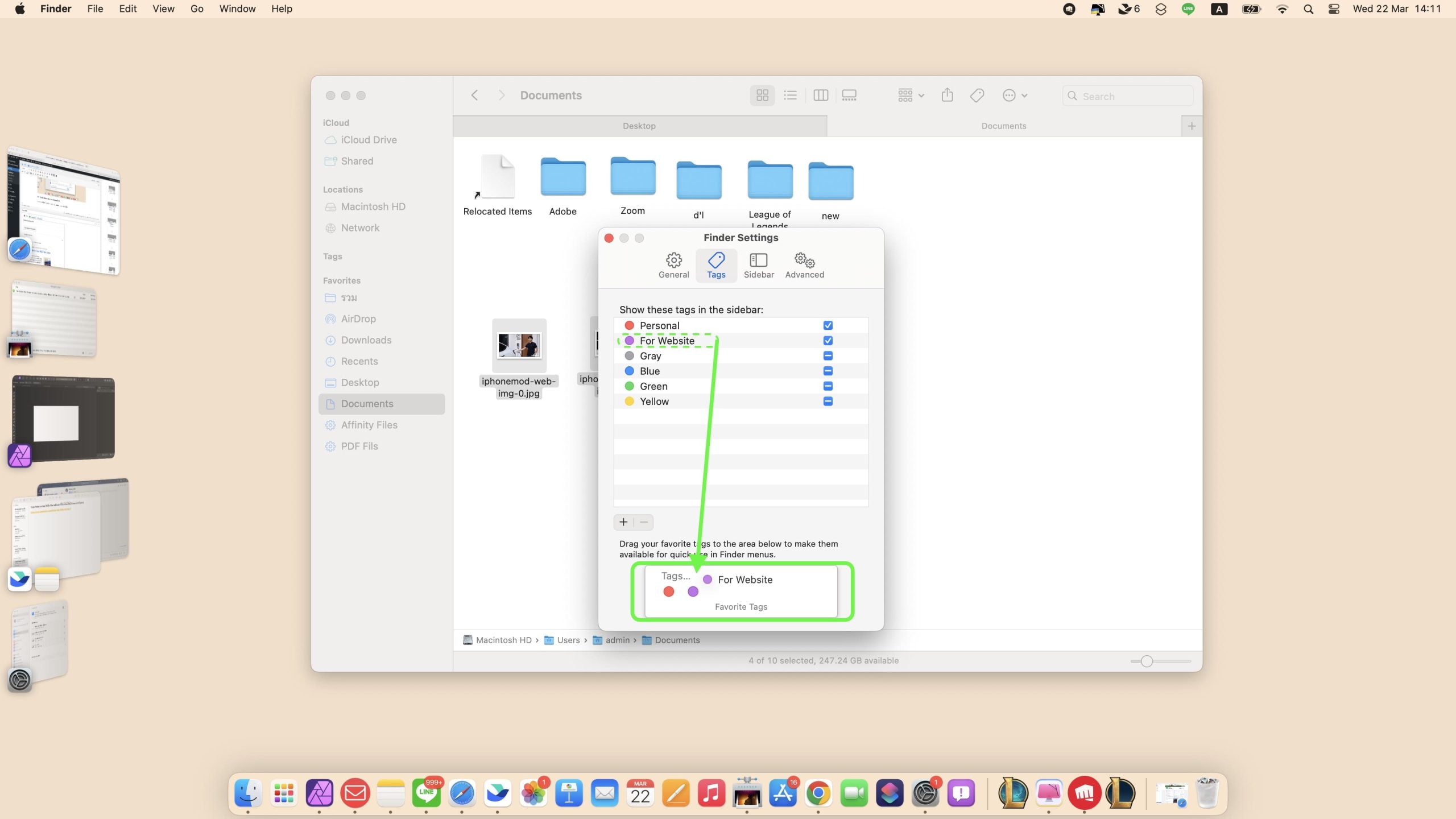
Task: Click the new tab plus button
Action: pyautogui.click(x=1192, y=126)
